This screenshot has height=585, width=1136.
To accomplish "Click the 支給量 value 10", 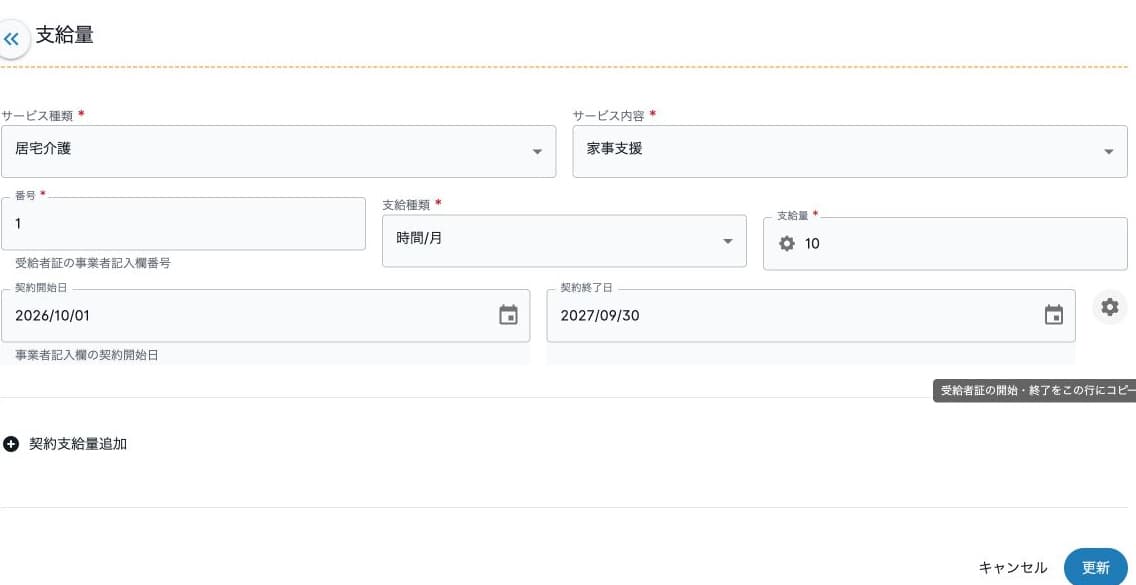I will point(812,244).
